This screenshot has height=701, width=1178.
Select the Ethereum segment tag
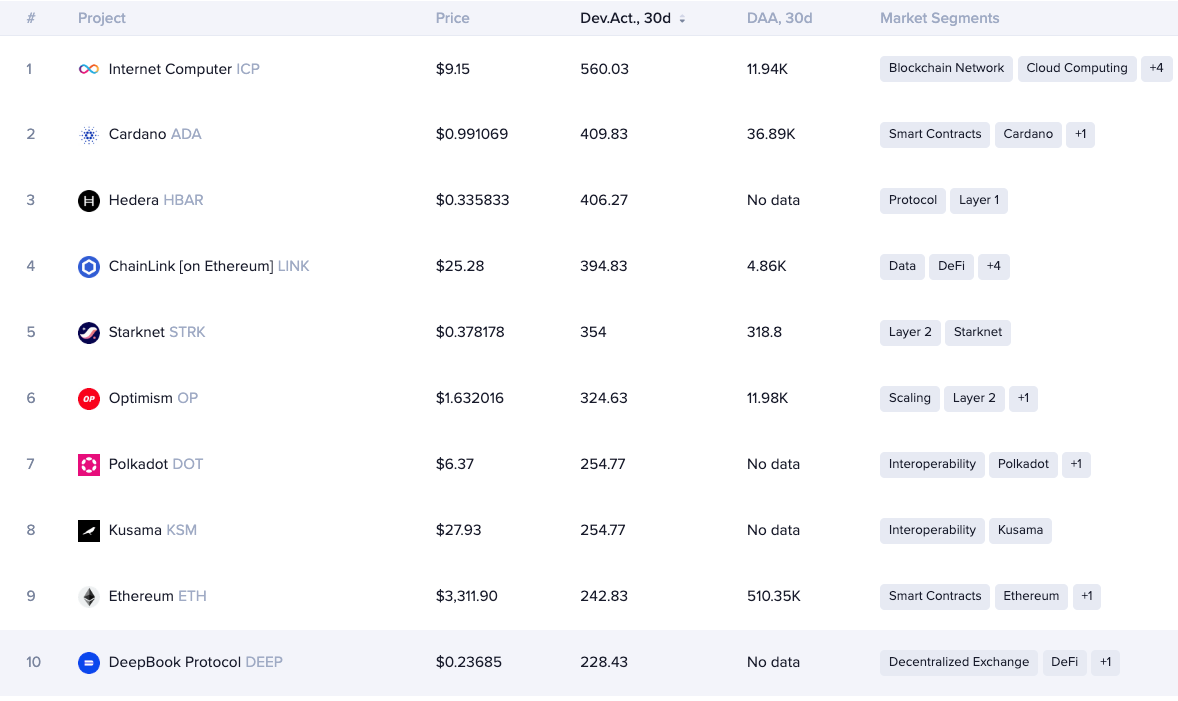coord(1031,597)
